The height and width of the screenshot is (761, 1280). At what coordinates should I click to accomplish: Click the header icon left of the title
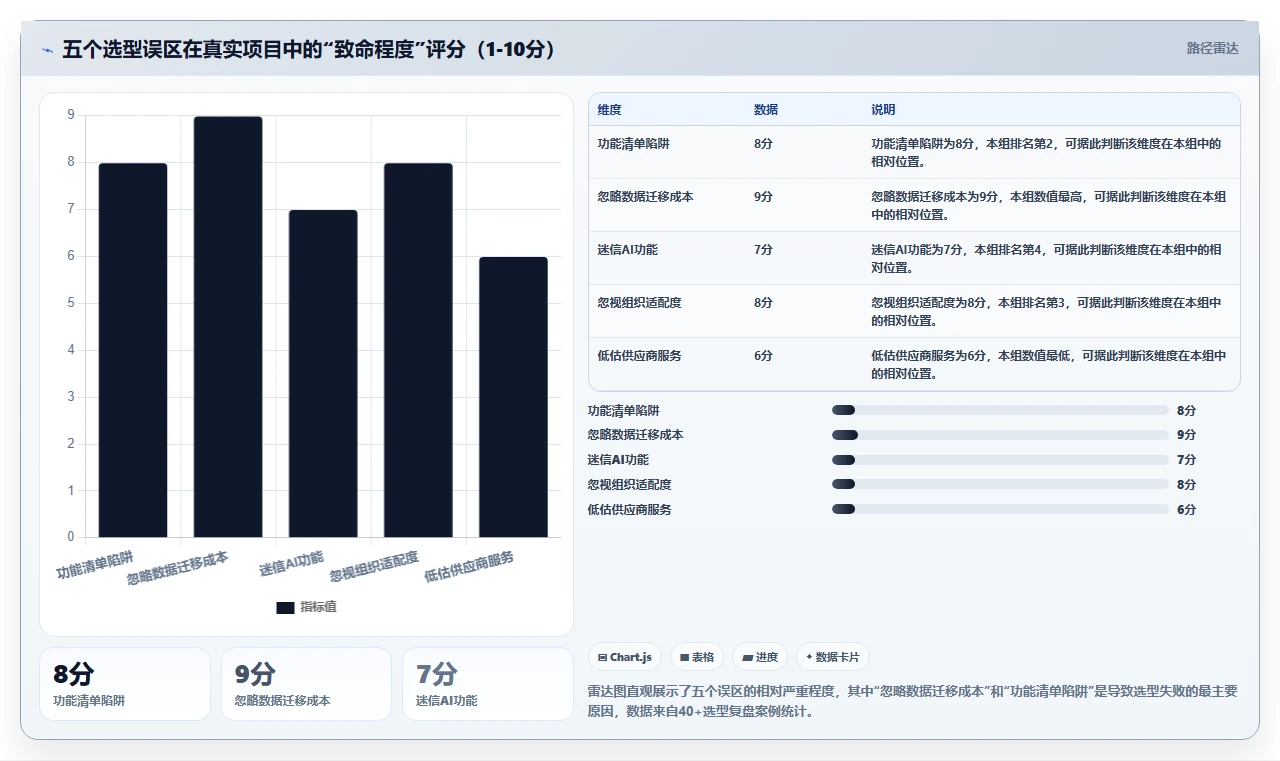pyautogui.click(x=47, y=49)
